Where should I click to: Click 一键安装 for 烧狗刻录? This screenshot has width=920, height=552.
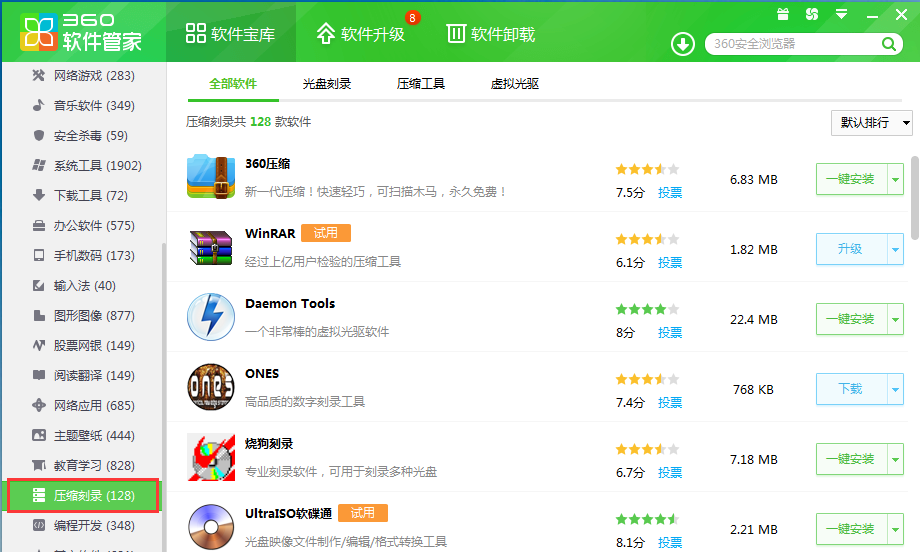coord(851,459)
